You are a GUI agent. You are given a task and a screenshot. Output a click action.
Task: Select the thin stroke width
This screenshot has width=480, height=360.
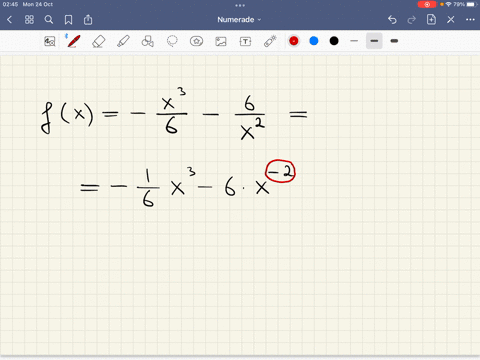354,41
